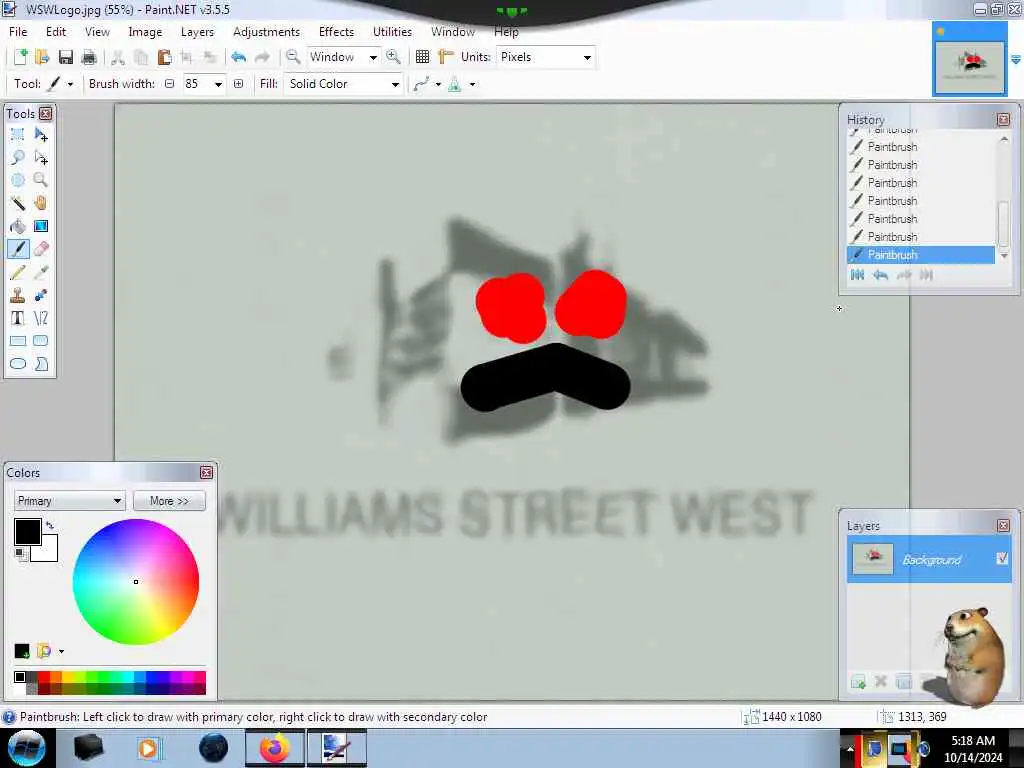Select the Text tool

[x=18, y=318]
